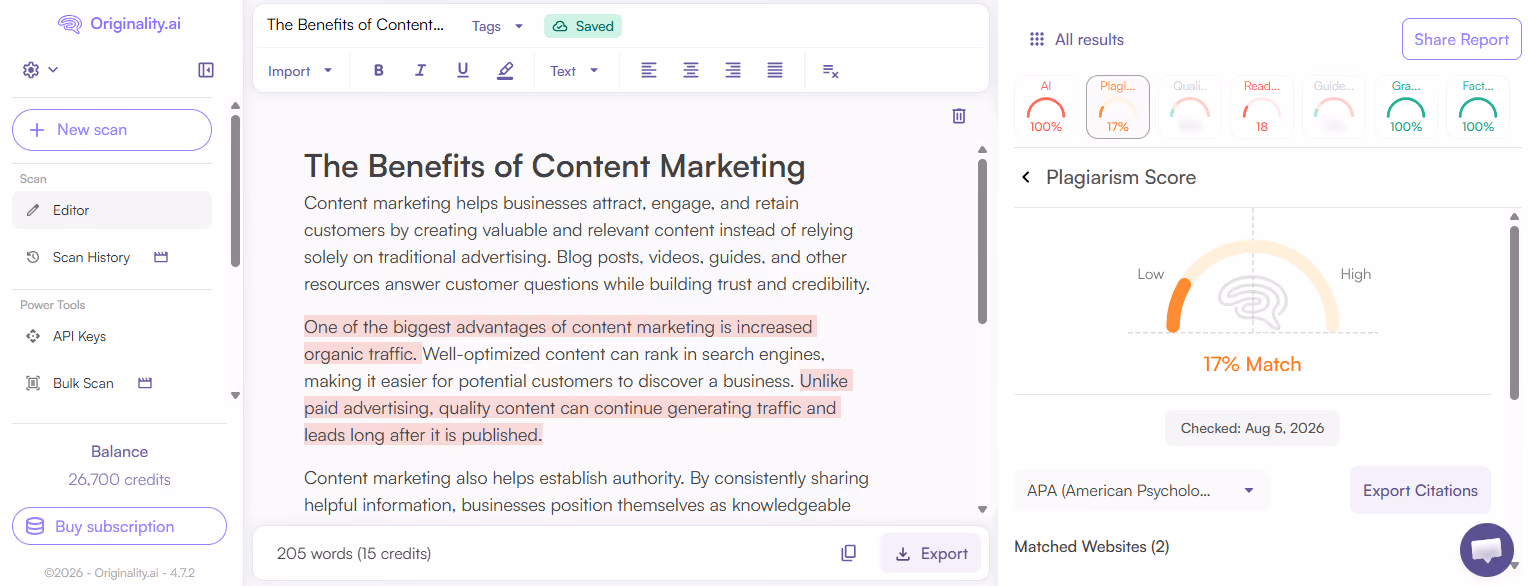The image size is (1528, 586).
Task: Open the Import dropdown
Action: click(300, 71)
